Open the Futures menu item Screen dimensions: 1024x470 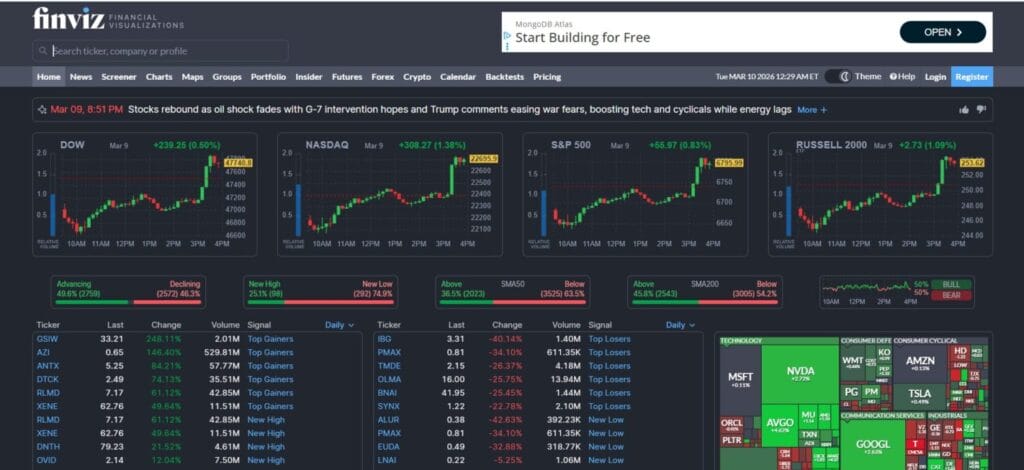point(347,76)
